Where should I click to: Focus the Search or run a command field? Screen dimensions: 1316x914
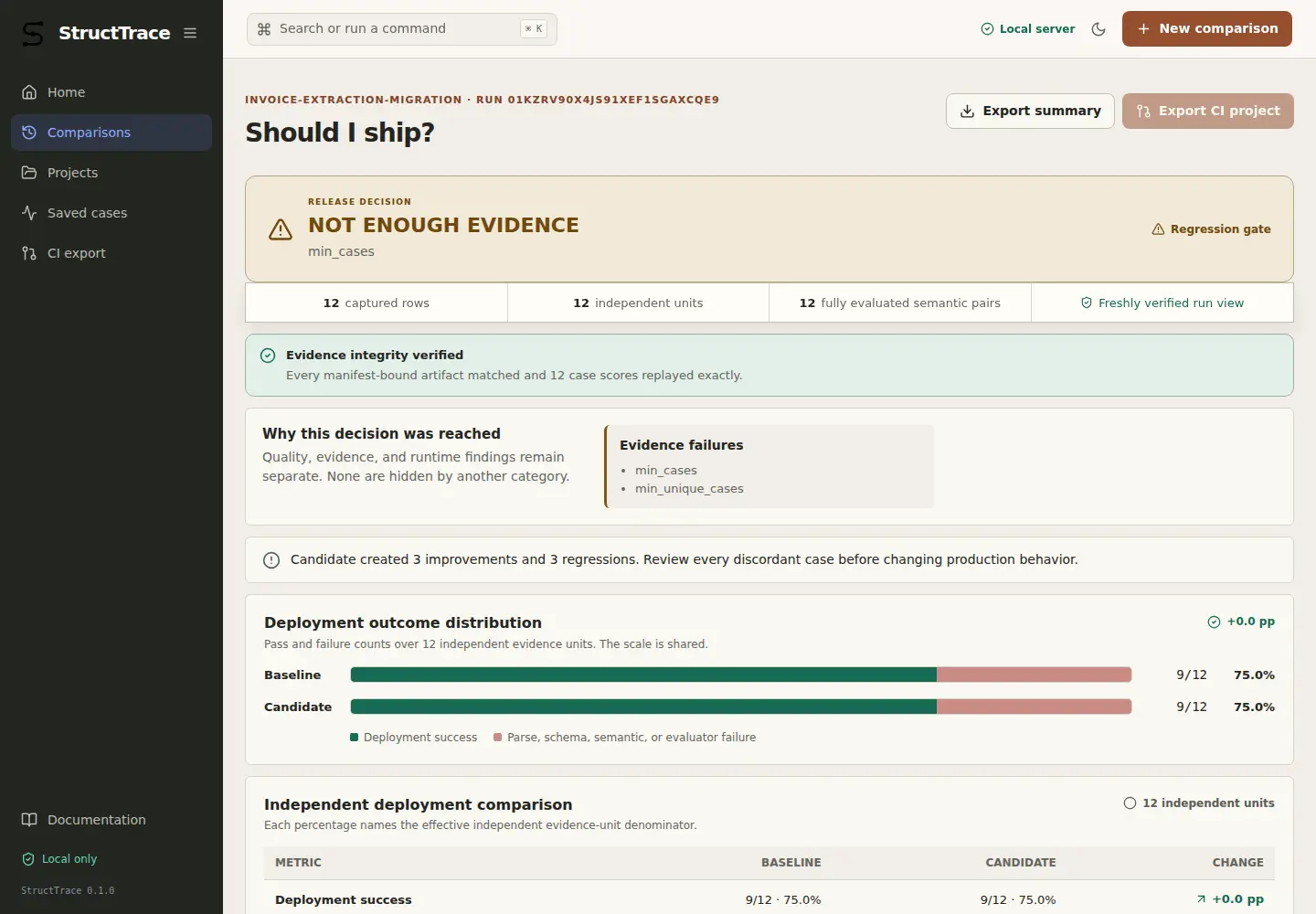coord(402,29)
